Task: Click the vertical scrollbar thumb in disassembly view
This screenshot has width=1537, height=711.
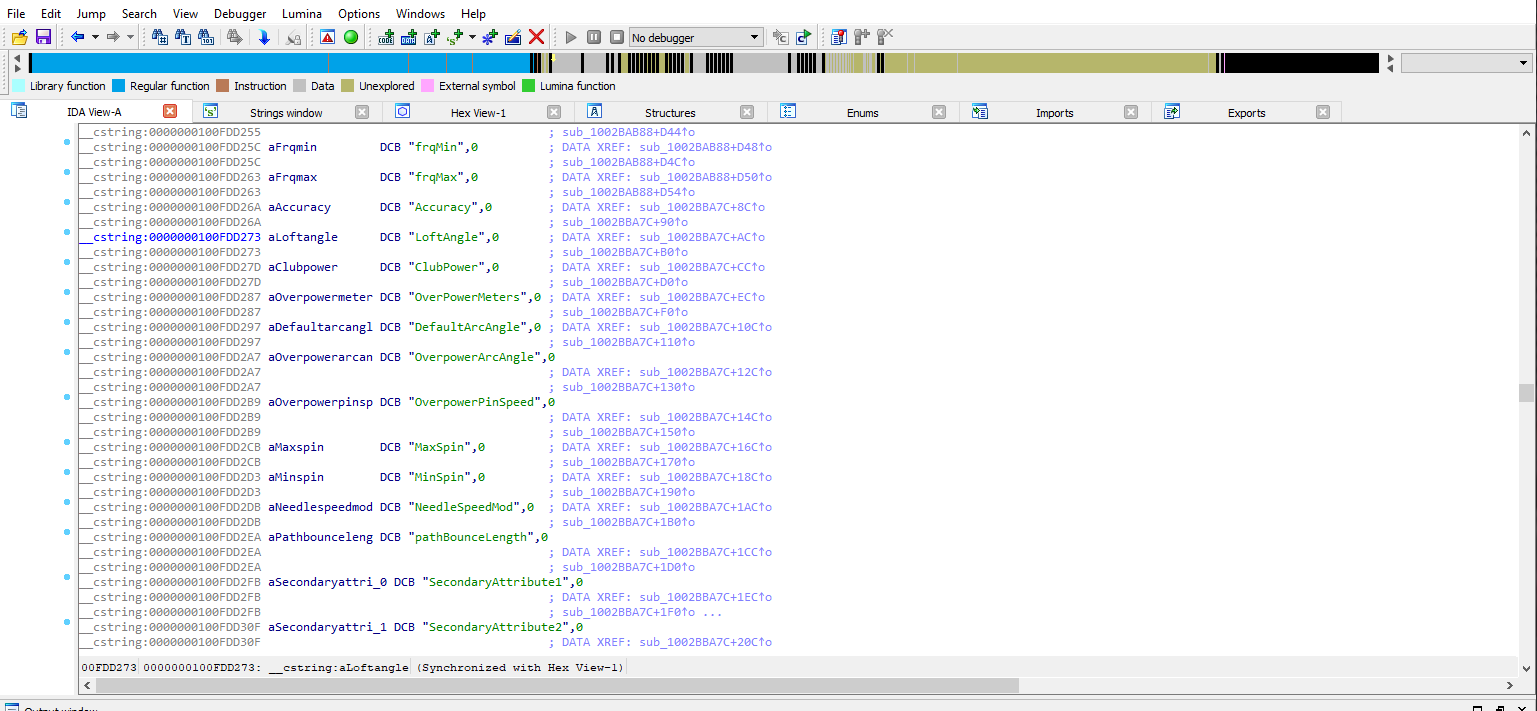Action: click(1526, 392)
